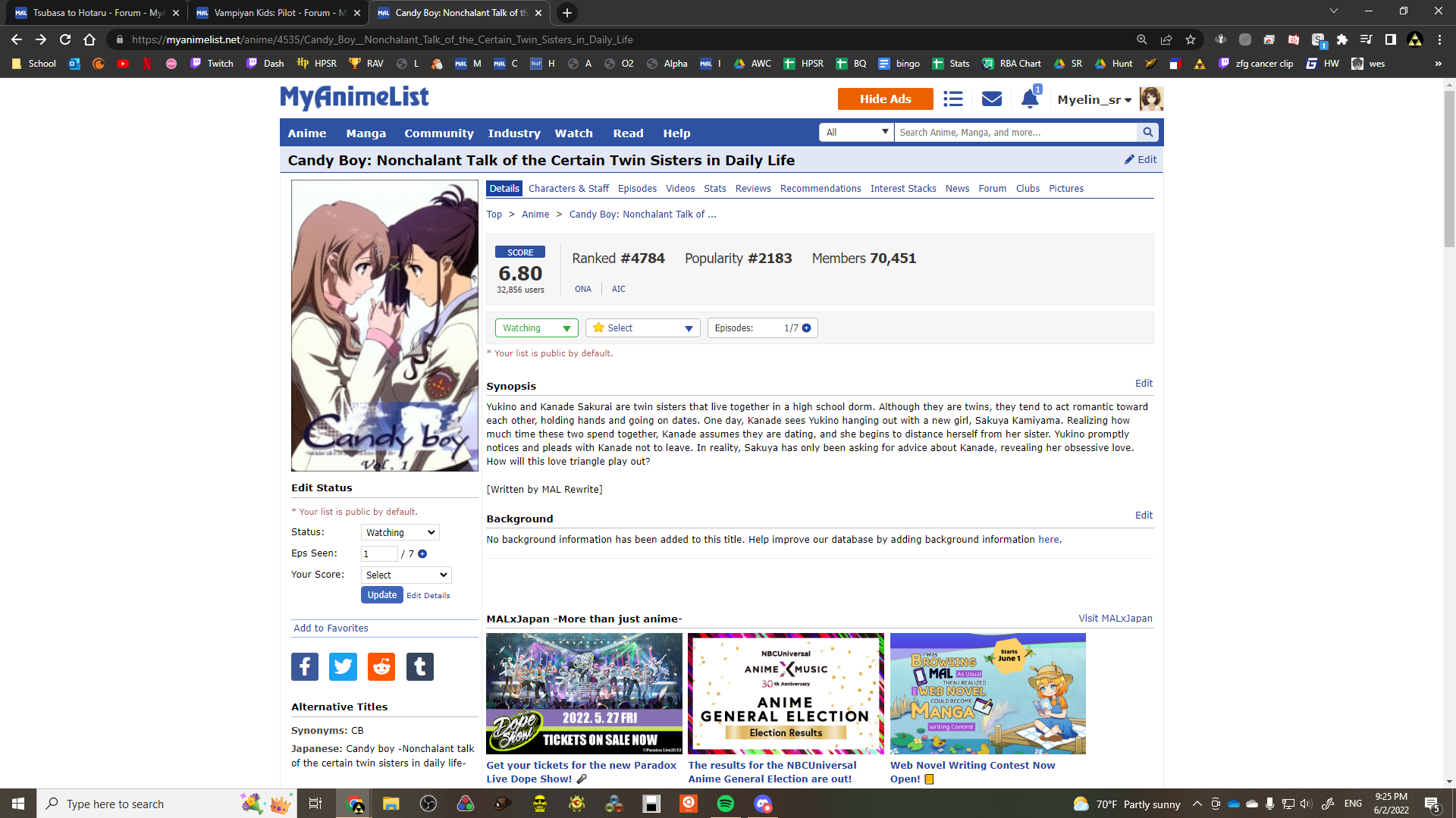1456x818 pixels.
Task: Switch to Characters & Staff tab
Action: click(569, 189)
